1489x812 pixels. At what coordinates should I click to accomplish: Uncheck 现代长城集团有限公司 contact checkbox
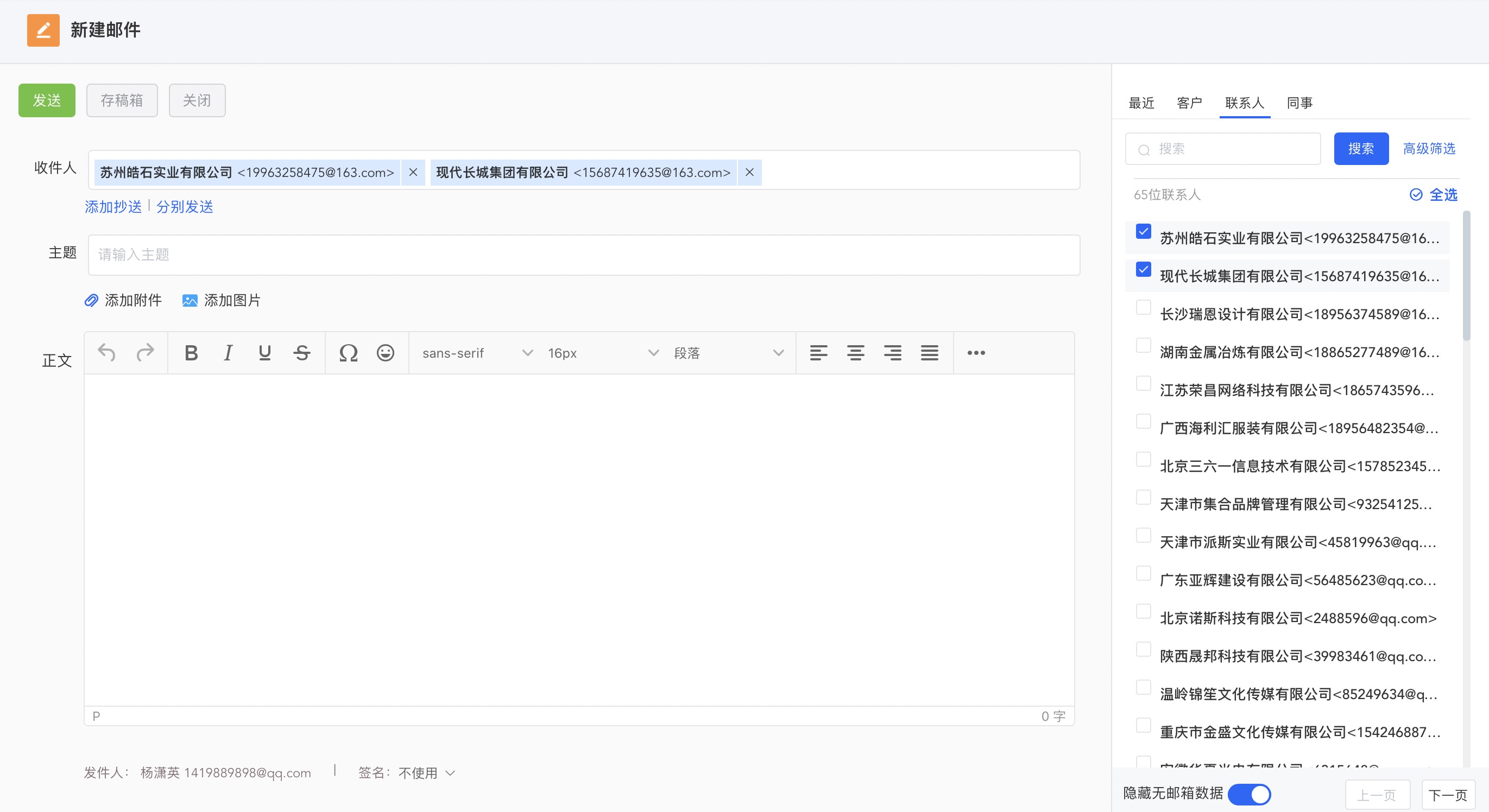point(1143,270)
